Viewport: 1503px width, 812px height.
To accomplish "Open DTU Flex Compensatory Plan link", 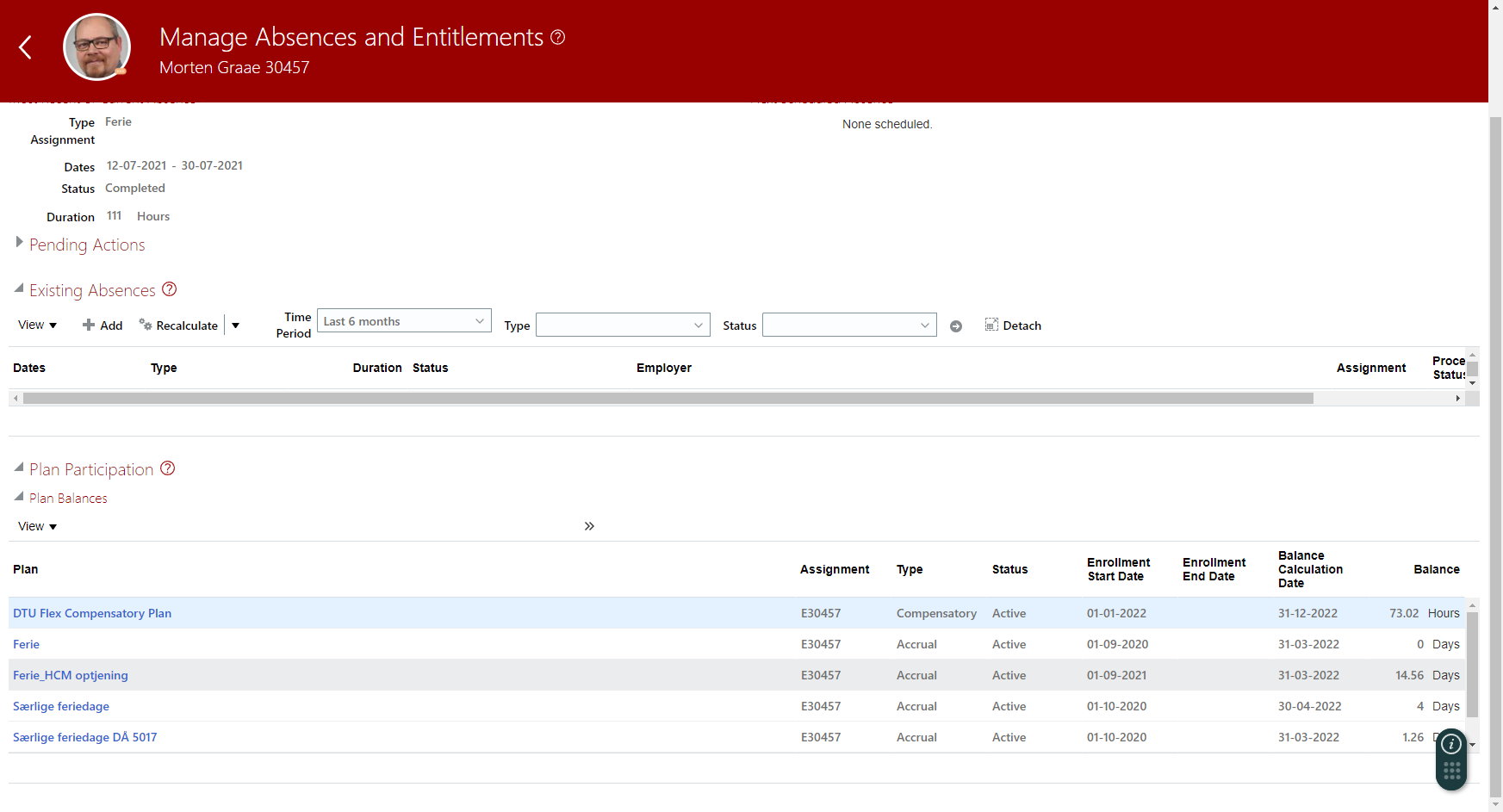I will pos(92,613).
